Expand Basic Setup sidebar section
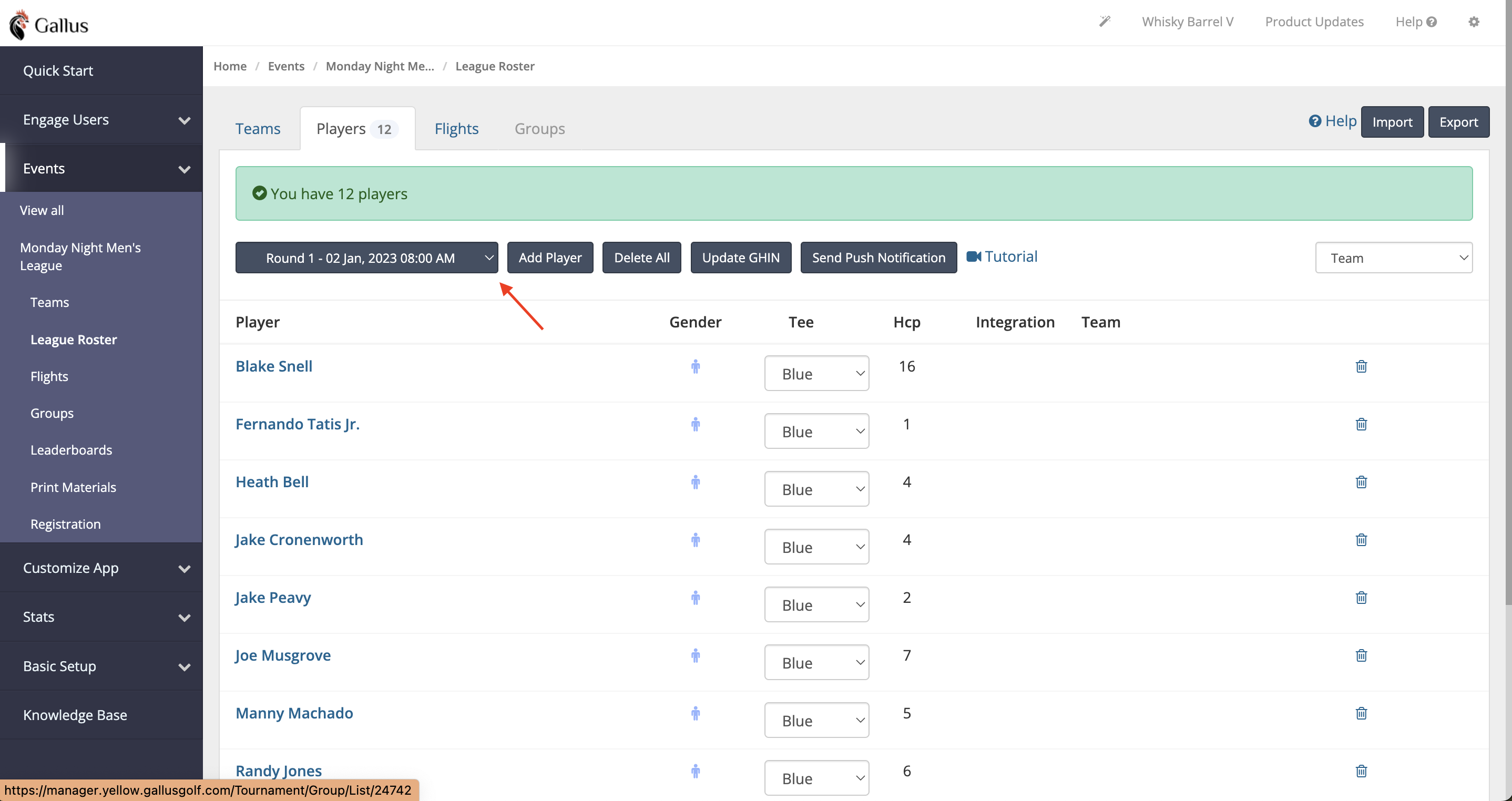 pos(101,666)
